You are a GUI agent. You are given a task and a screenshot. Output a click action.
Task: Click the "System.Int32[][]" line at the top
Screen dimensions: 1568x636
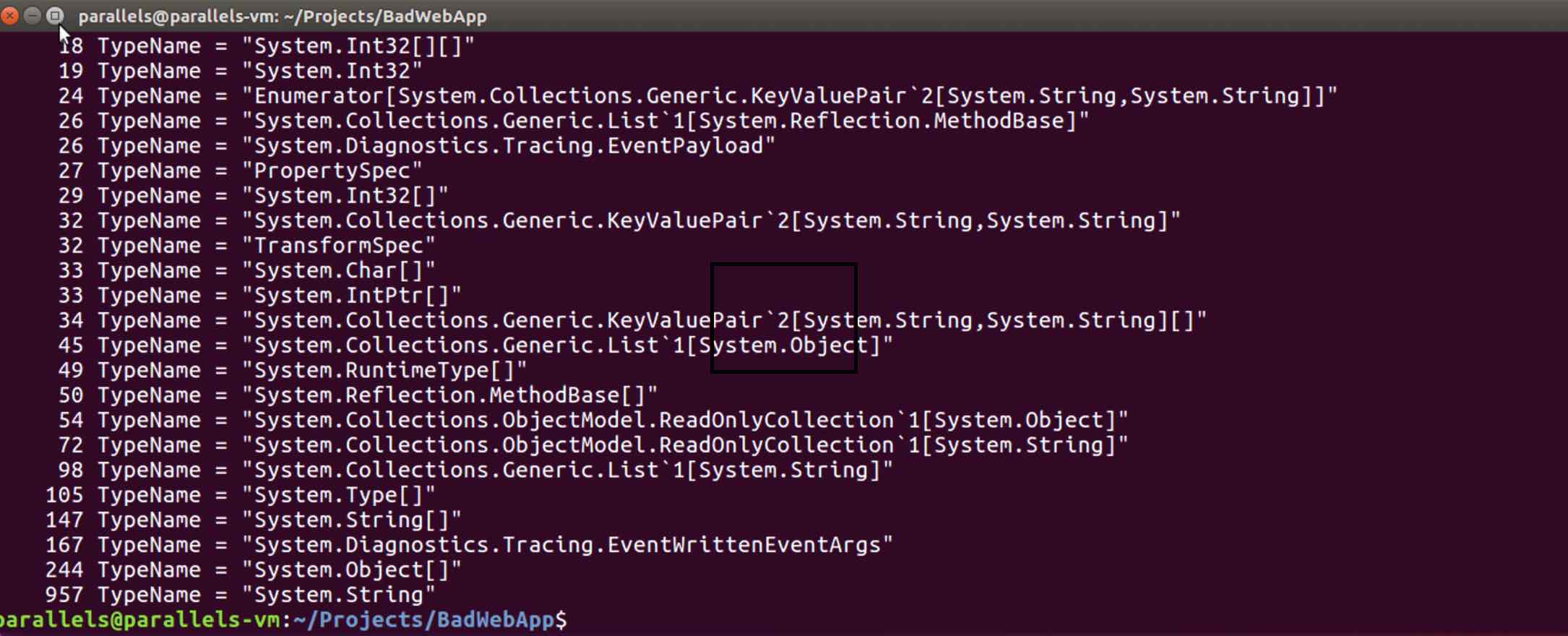point(358,46)
